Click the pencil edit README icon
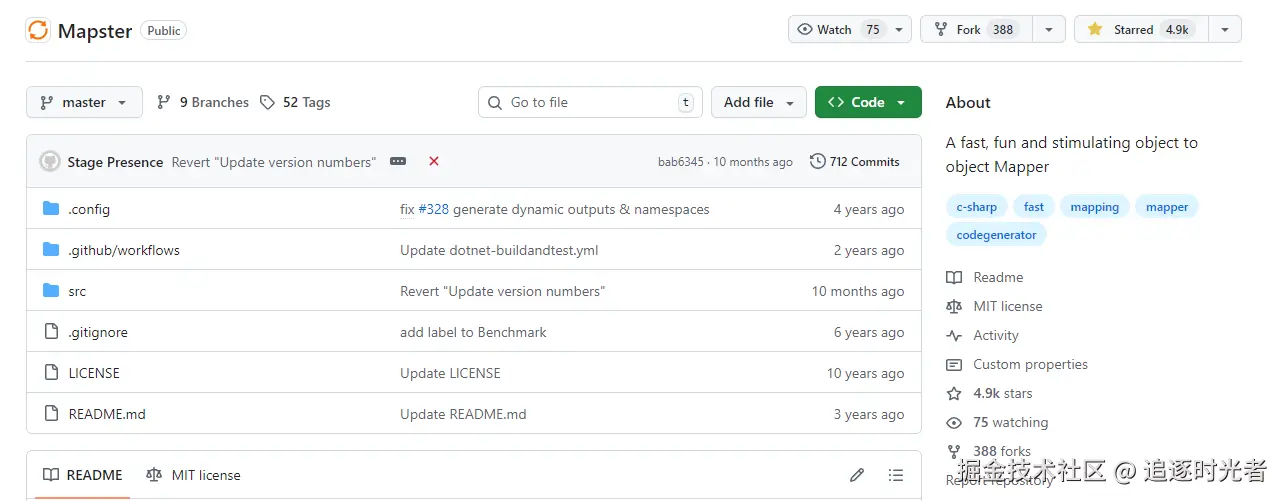Image resolution: width=1284 pixels, height=501 pixels. pos(857,475)
